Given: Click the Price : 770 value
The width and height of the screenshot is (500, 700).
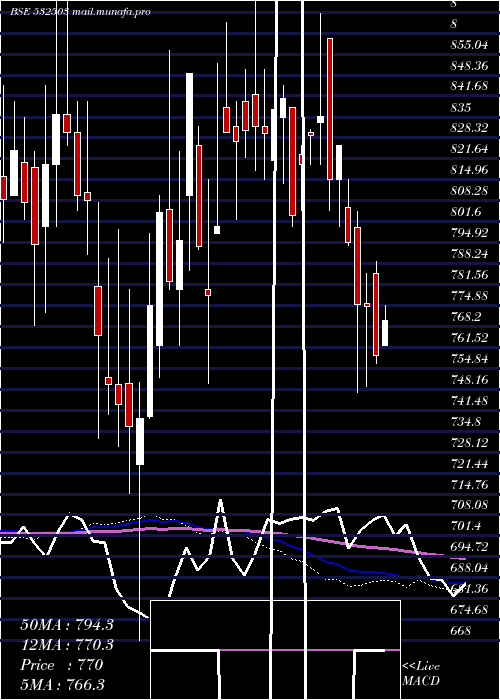Looking at the screenshot, I should point(62,665).
